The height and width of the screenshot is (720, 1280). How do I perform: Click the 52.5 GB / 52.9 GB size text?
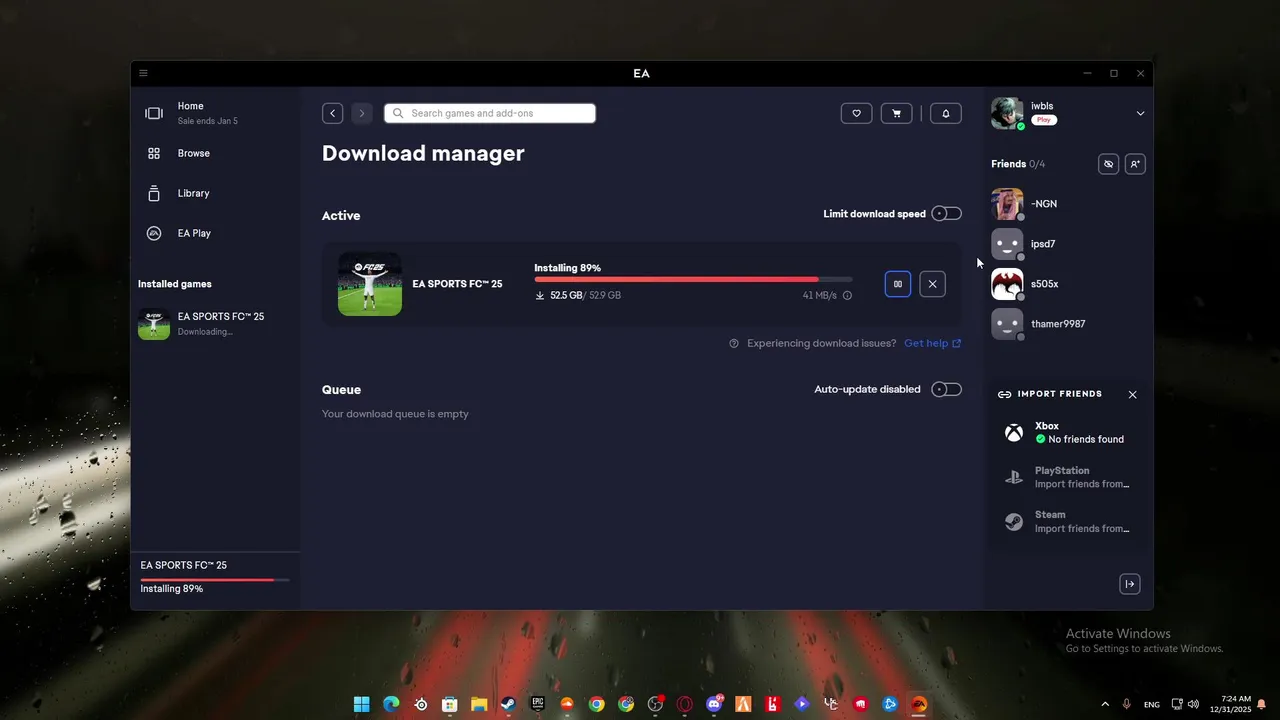(585, 296)
